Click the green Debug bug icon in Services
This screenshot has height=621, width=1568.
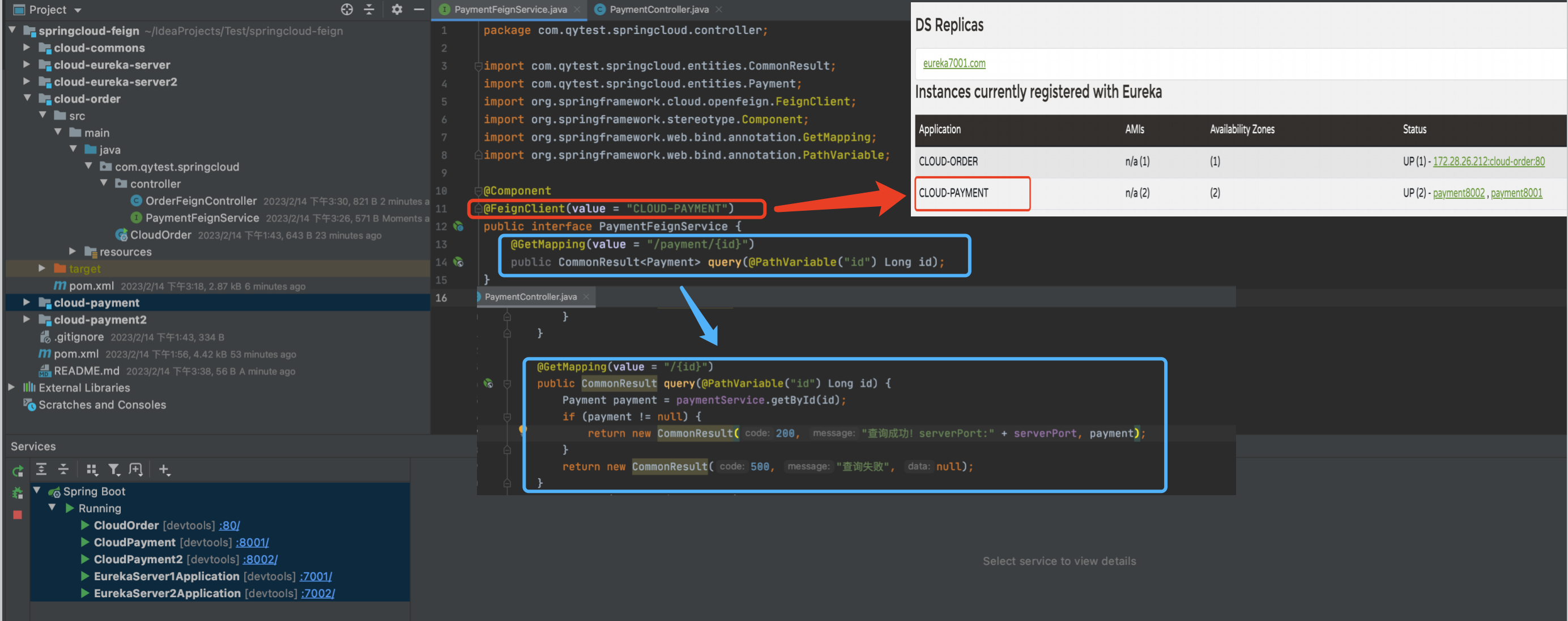pyautogui.click(x=18, y=492)
